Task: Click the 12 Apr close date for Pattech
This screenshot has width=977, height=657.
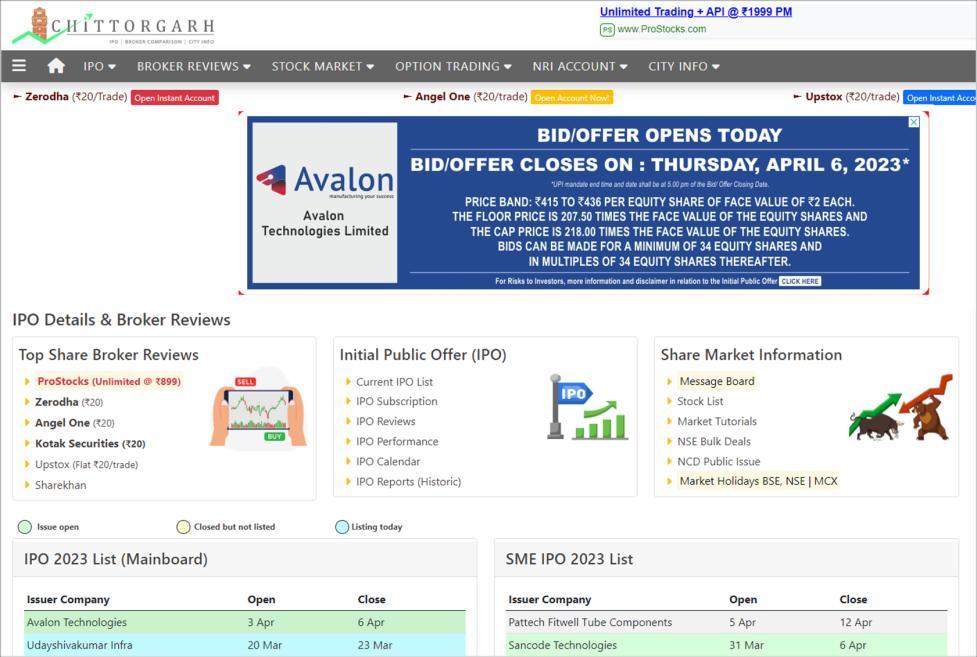Action: click(855, 622)
